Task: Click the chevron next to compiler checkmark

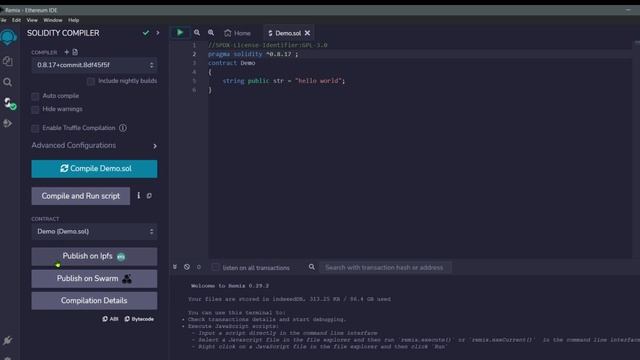Action: coord(158,33)
